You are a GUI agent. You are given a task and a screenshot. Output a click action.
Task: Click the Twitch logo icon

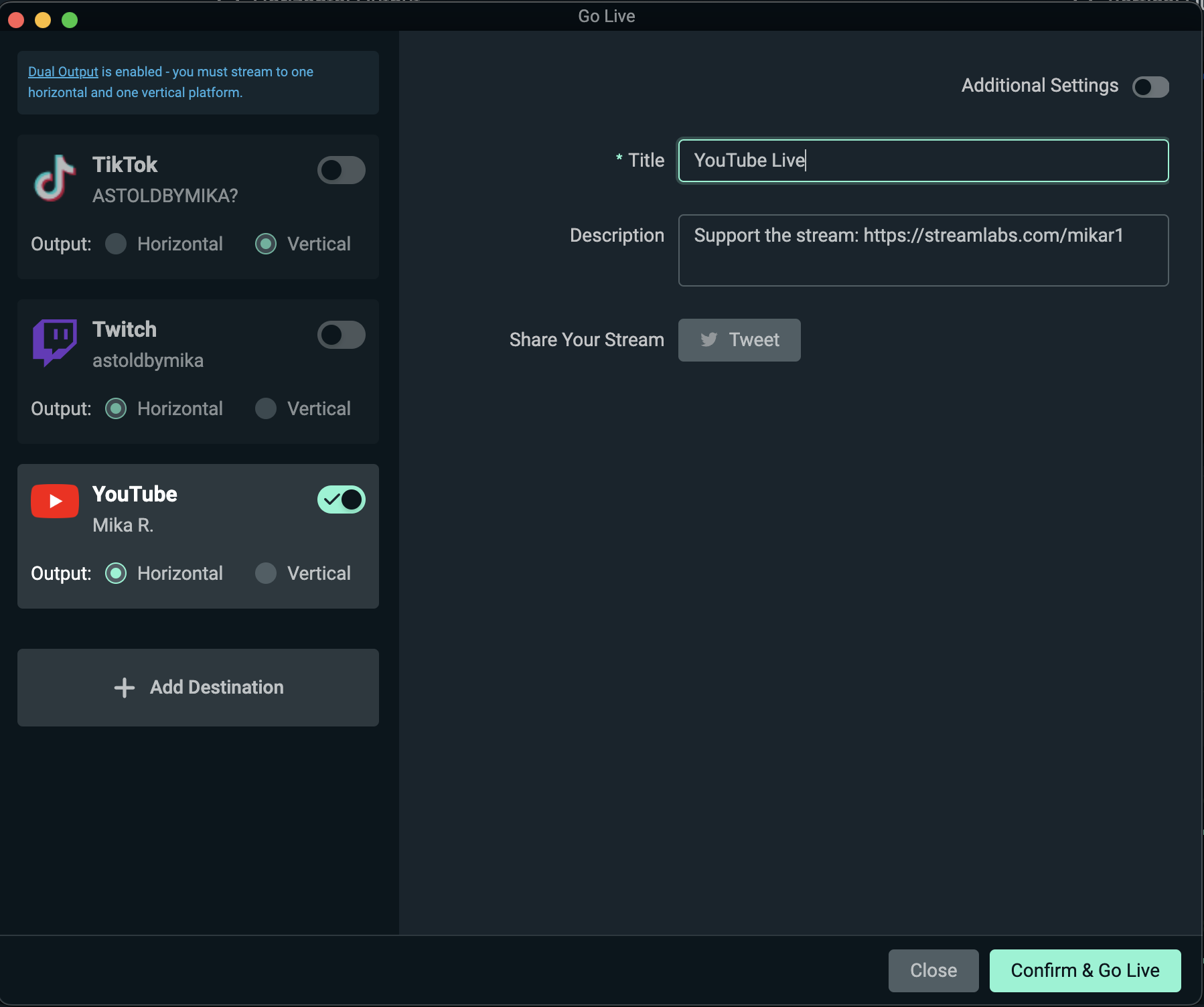(x=55, y=343)
